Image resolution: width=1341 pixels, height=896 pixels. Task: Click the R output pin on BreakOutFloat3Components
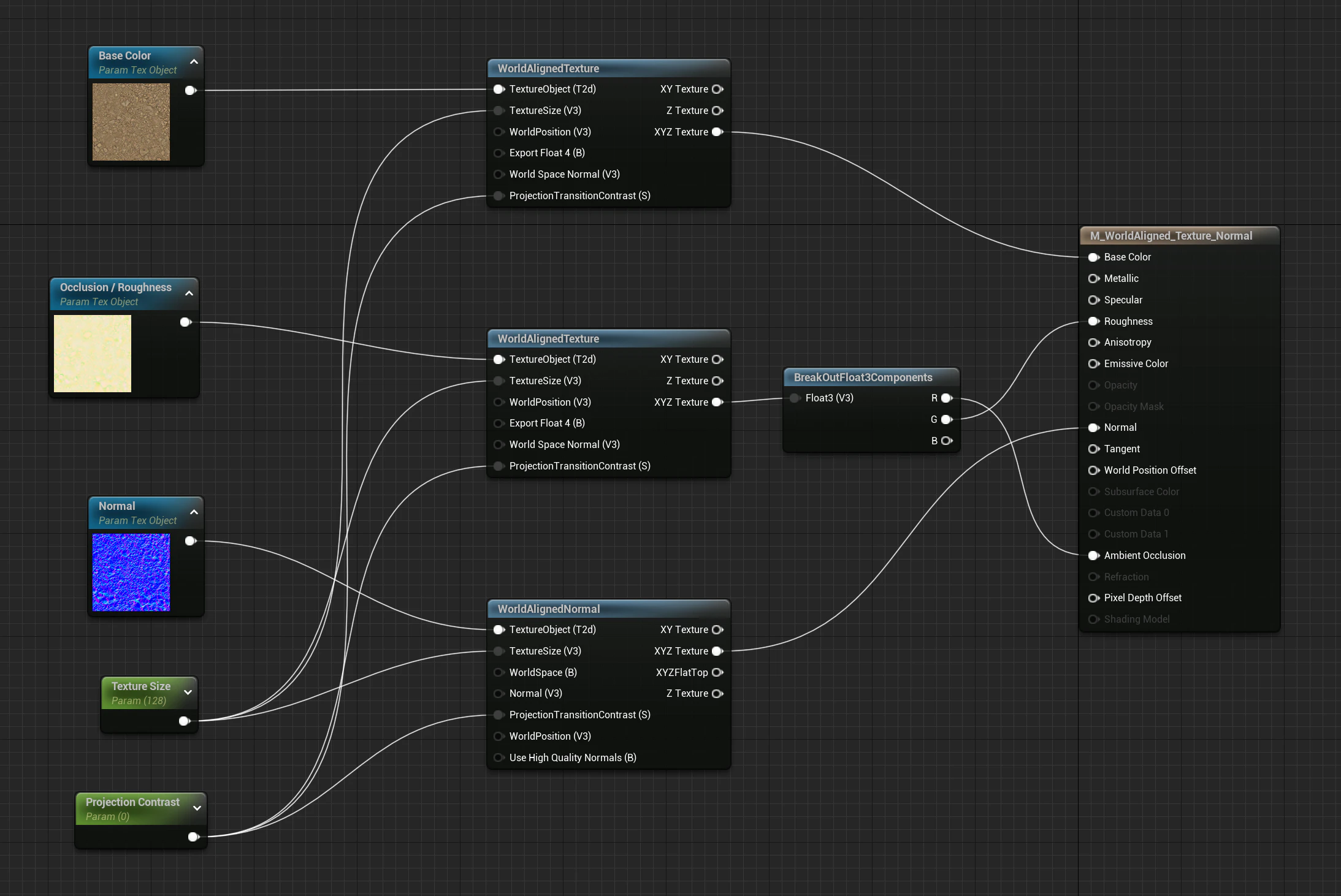click(947, 398)
